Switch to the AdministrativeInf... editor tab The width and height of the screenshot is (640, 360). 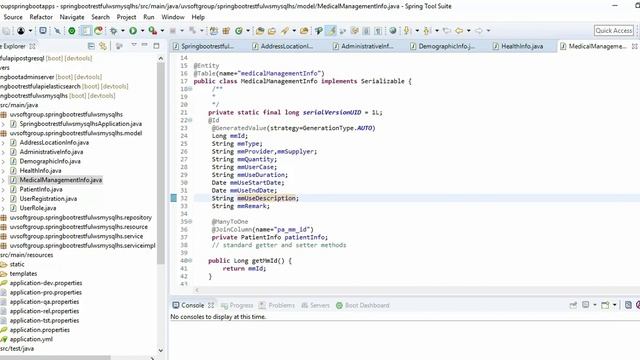point(363,46)
